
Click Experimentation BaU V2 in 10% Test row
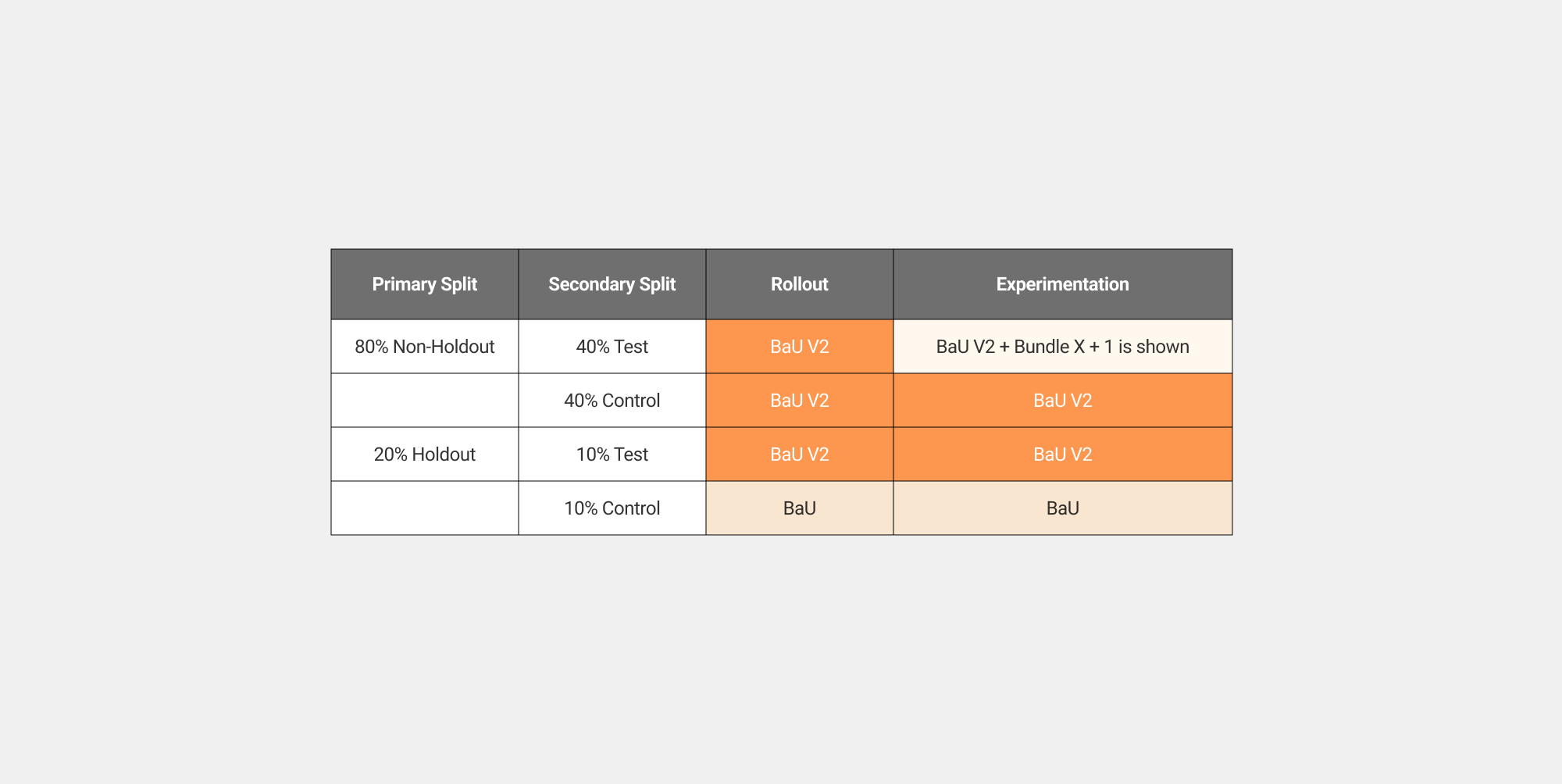pos(1062,454)
